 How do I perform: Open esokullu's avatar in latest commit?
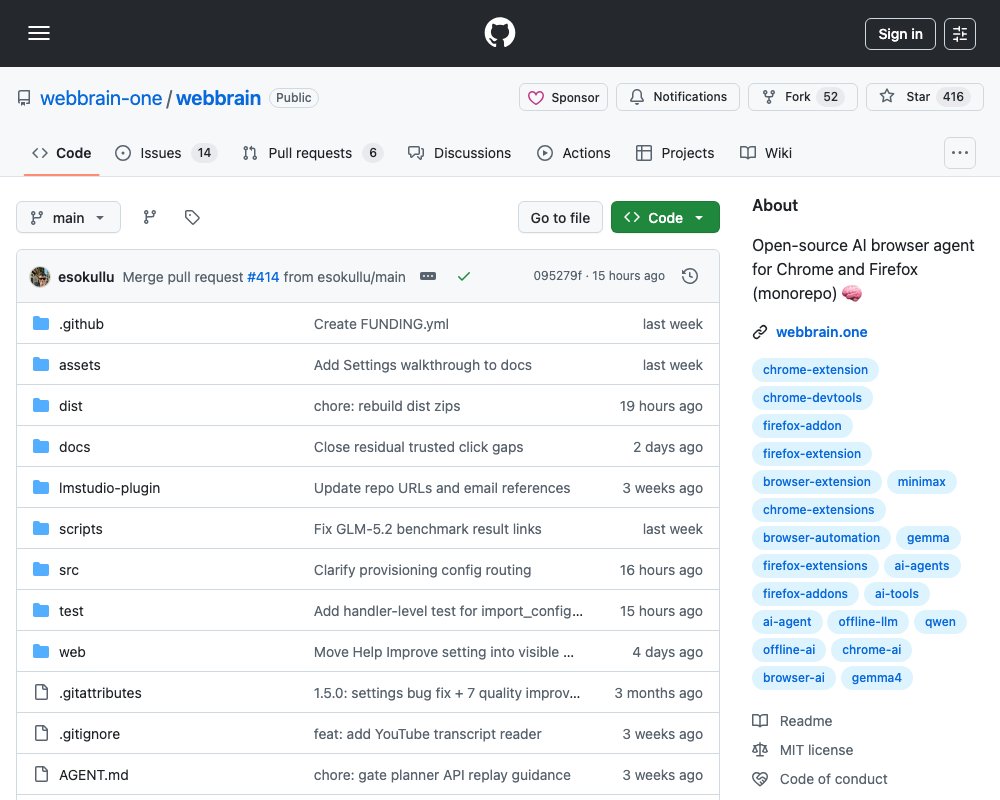pos(40,277)
